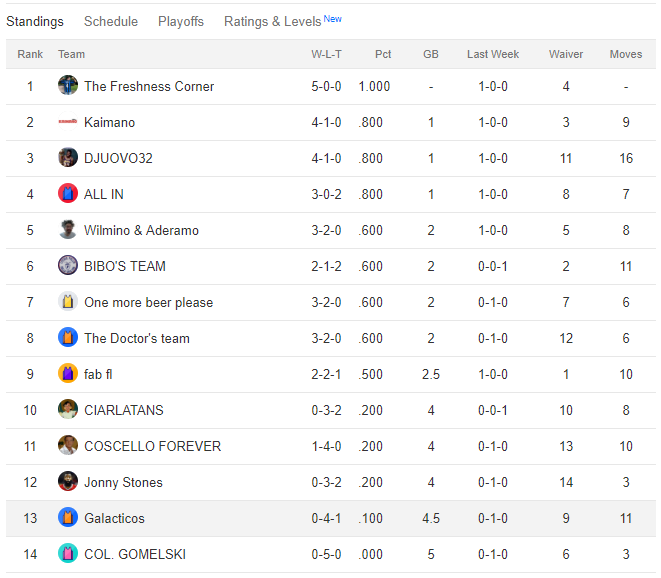The height and width of the screenshot is (578, 661).
Task: Click Jonny Stones team avatar
Action: point(68,482)
